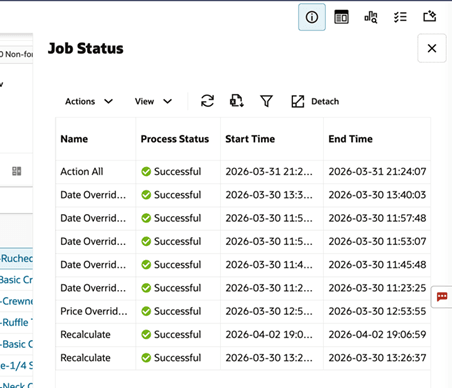This screenshot has width=452, height=388.
Task: Click end time 2026-04-02 19:06:59
Action: (x=377, y=335)
